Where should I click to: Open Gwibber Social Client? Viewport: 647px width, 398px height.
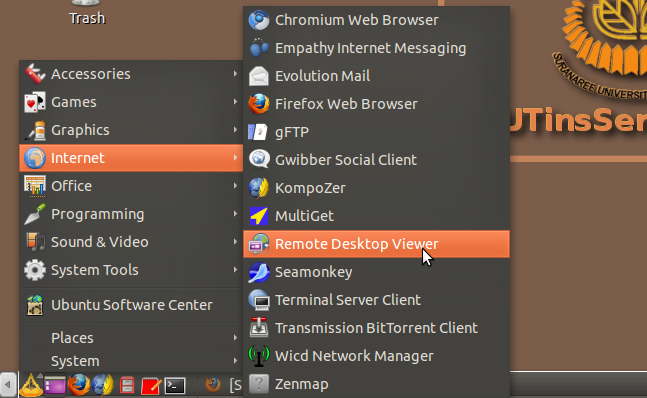click(x=376, y=160)
